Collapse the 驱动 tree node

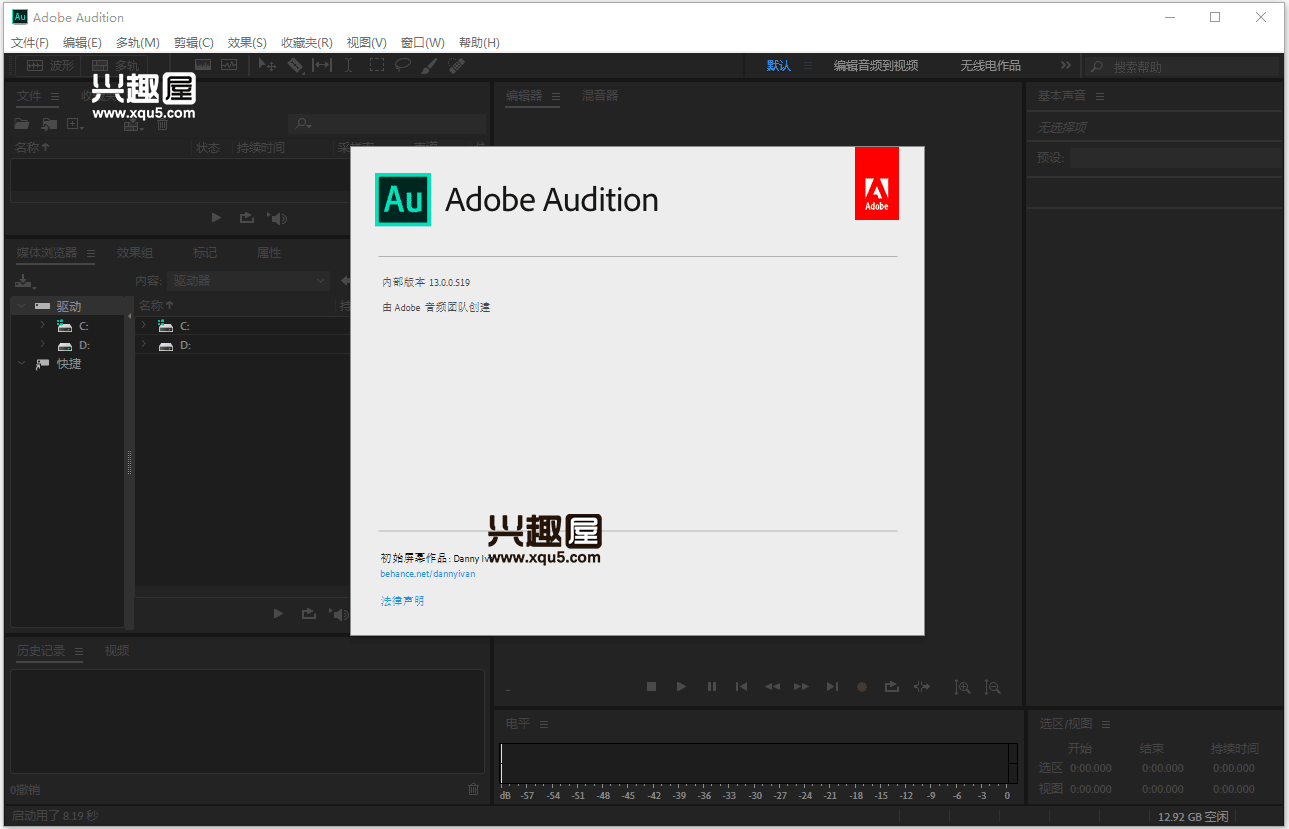coord(22,306)
